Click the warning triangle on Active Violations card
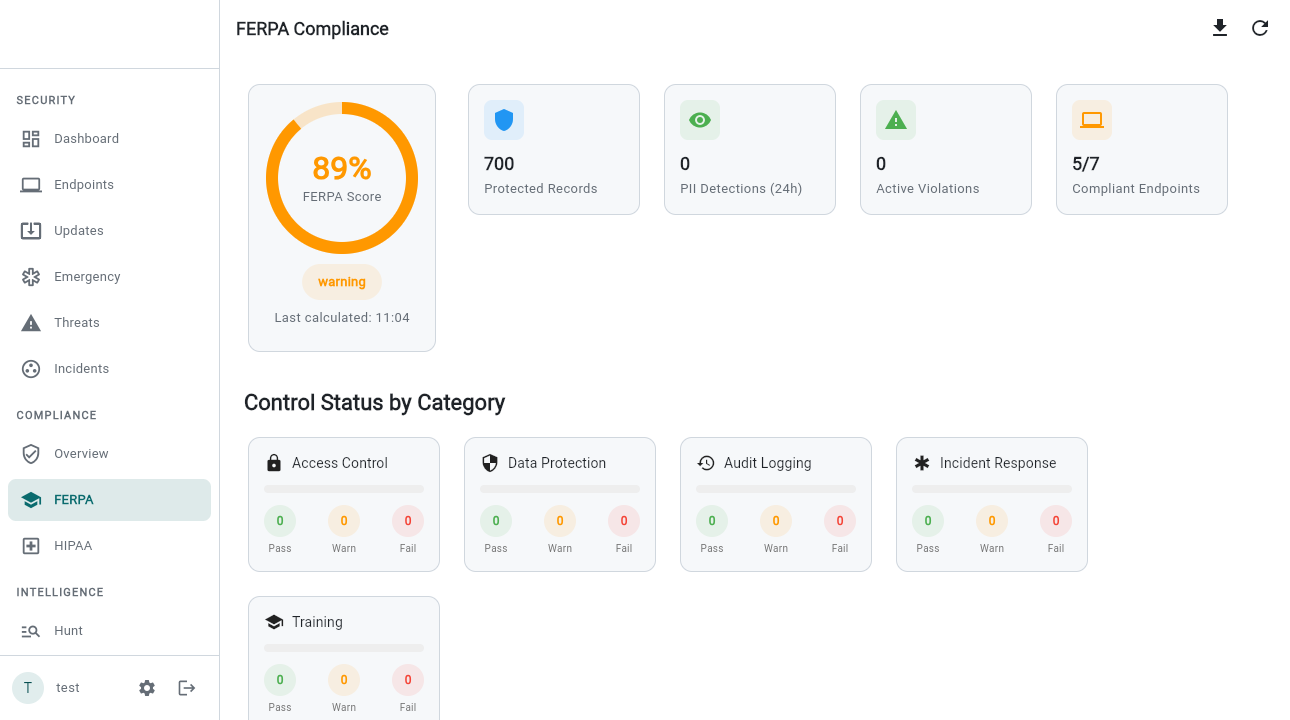The image size is (1290, 720). tap(895, 119)
